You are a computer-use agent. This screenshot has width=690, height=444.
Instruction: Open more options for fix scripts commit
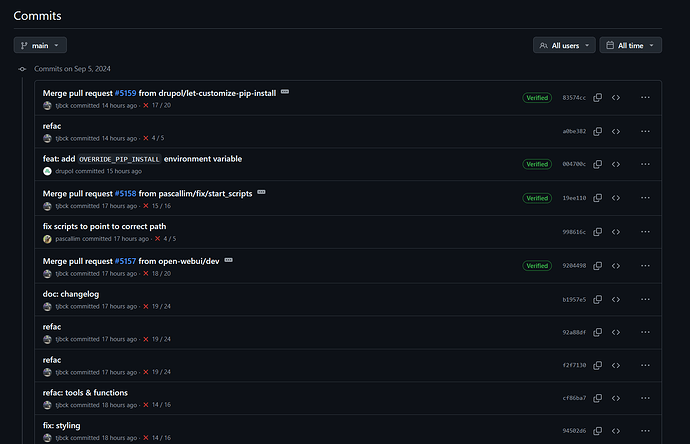pos(645,232)
